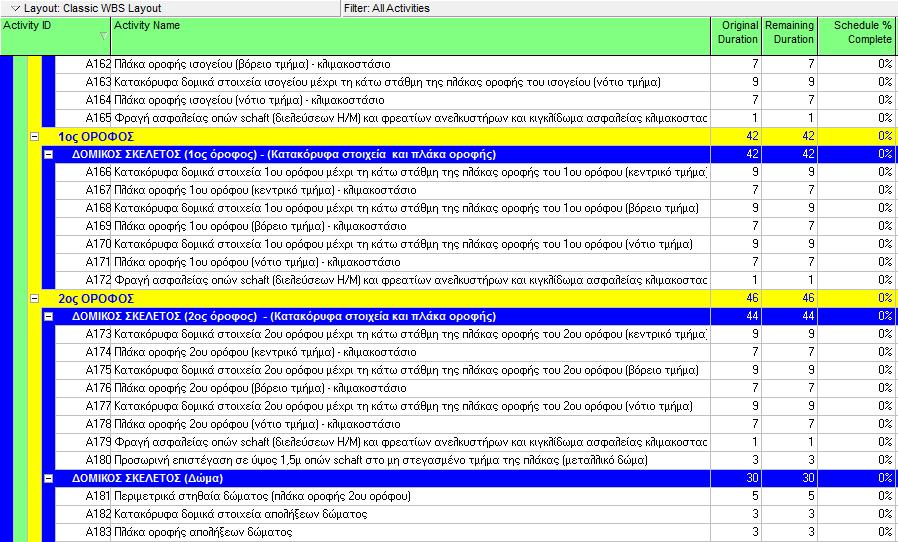
Task: Collapse ΔΟΜΙΚΟΣ ΣΚΕΛΕΤΟΣ (Δώμα) group
Action: click(x=49, y=478)
